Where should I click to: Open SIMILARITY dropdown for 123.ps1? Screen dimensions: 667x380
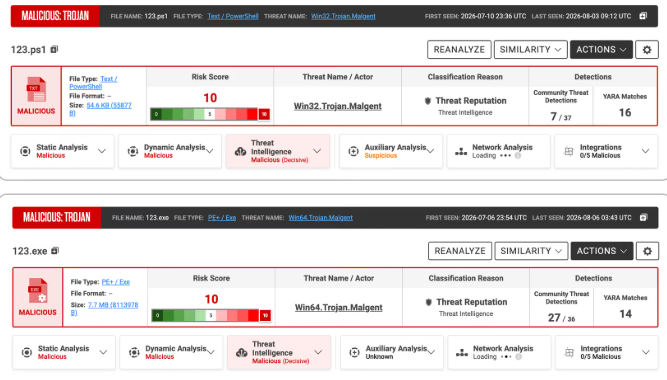[x=530, y=50]
